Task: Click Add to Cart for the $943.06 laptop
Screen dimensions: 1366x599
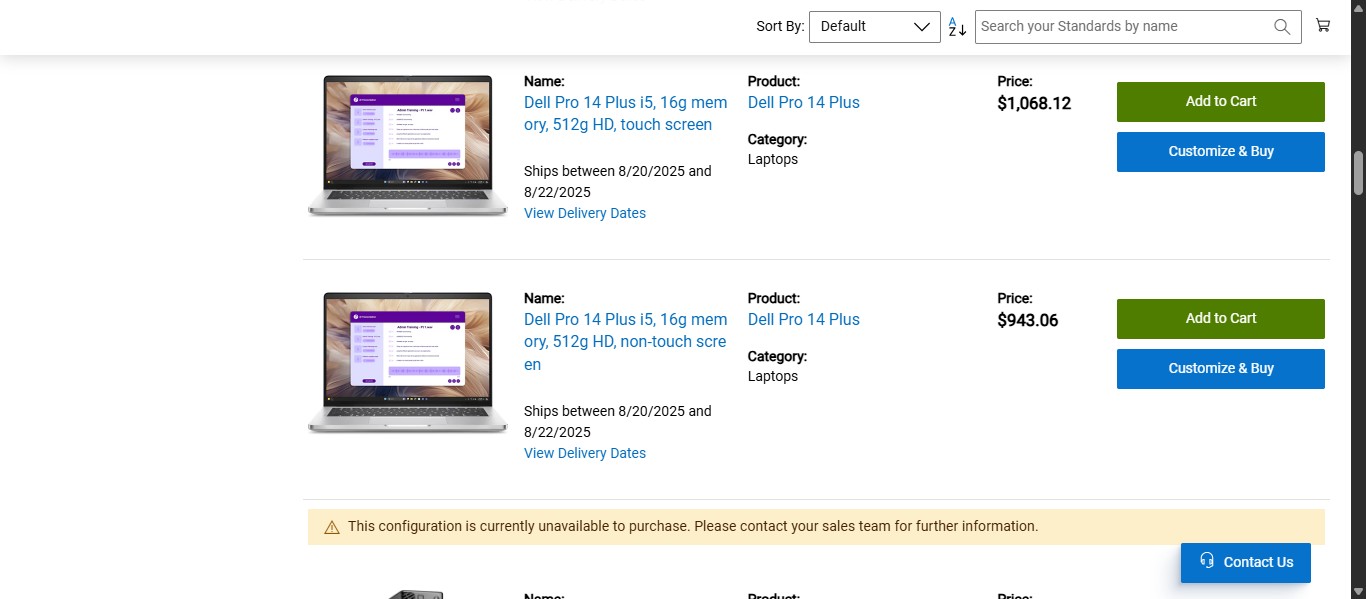Action: pos(1220,318)
